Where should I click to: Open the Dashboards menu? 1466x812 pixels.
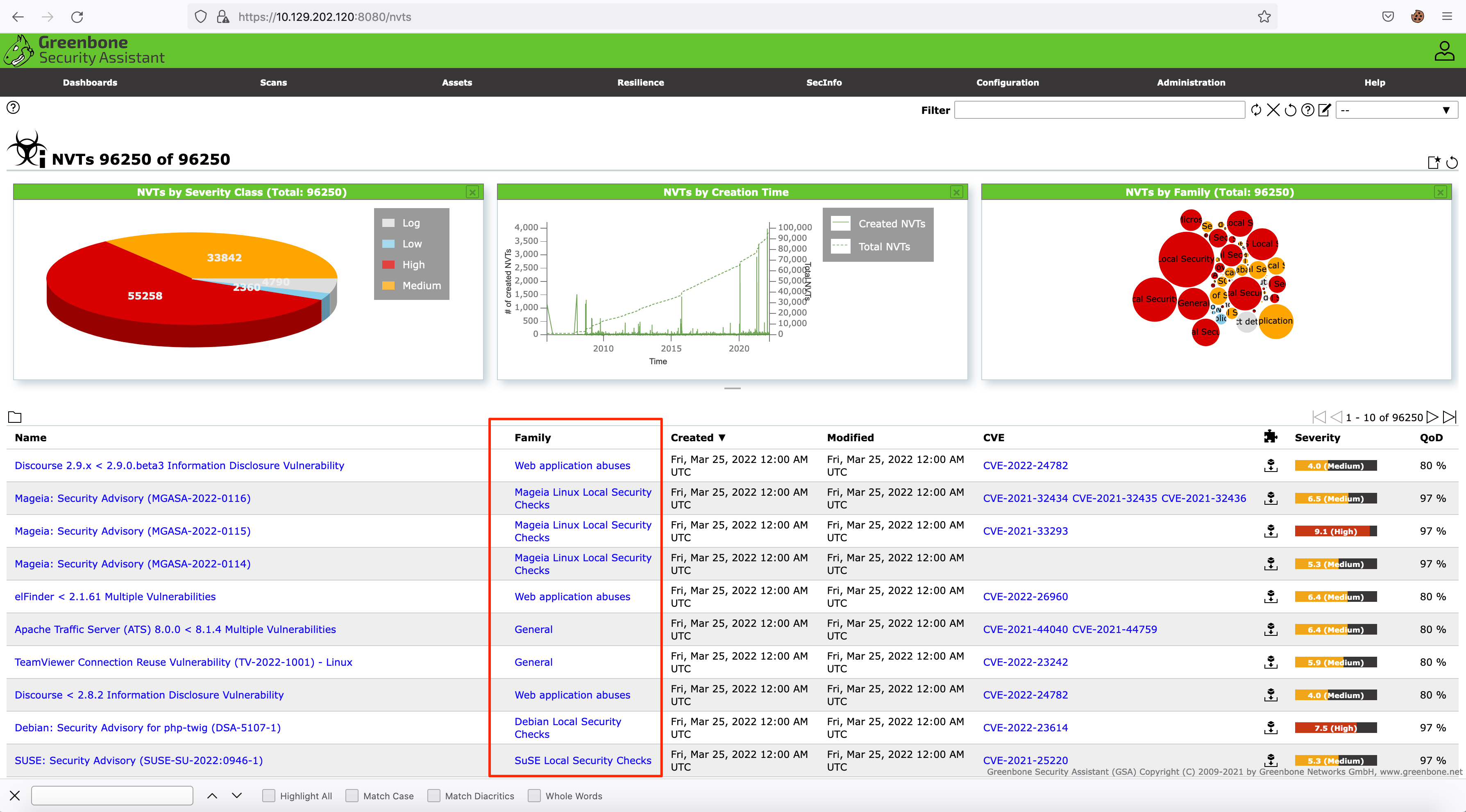90,82
